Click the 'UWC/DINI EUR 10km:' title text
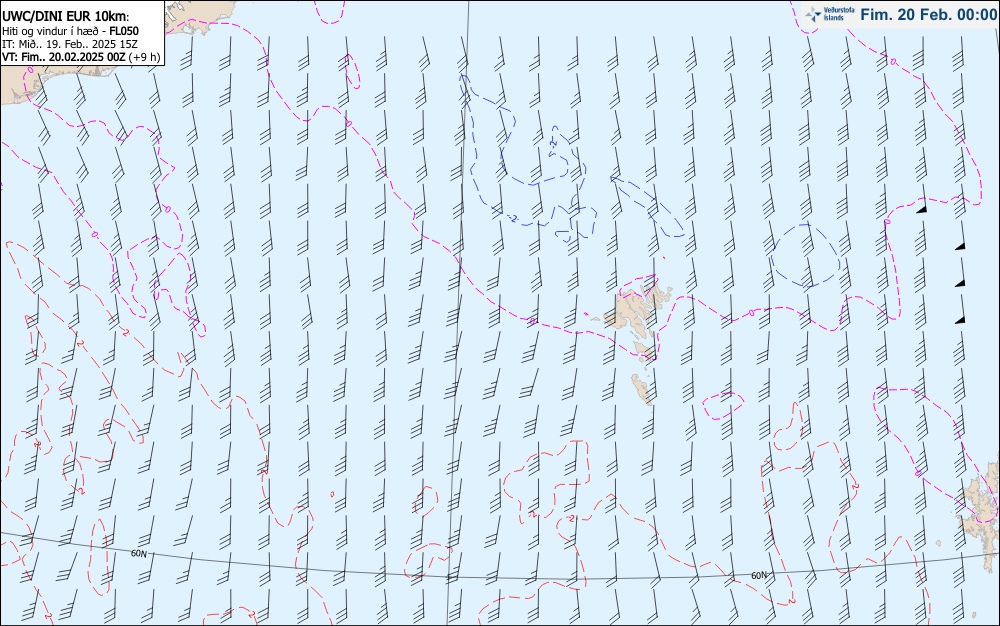The height and width of the screenshot is (626, 1000). point(66,17)
